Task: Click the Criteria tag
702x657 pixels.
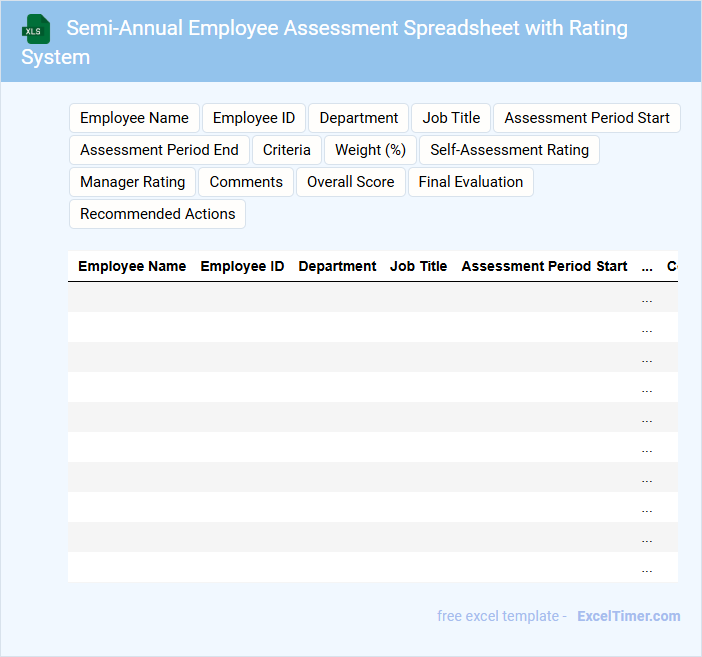Action: click(287, 150)
